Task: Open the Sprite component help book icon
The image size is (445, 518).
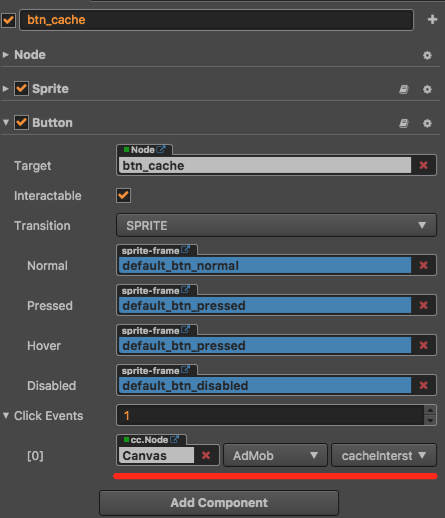Action: point(404,89)
